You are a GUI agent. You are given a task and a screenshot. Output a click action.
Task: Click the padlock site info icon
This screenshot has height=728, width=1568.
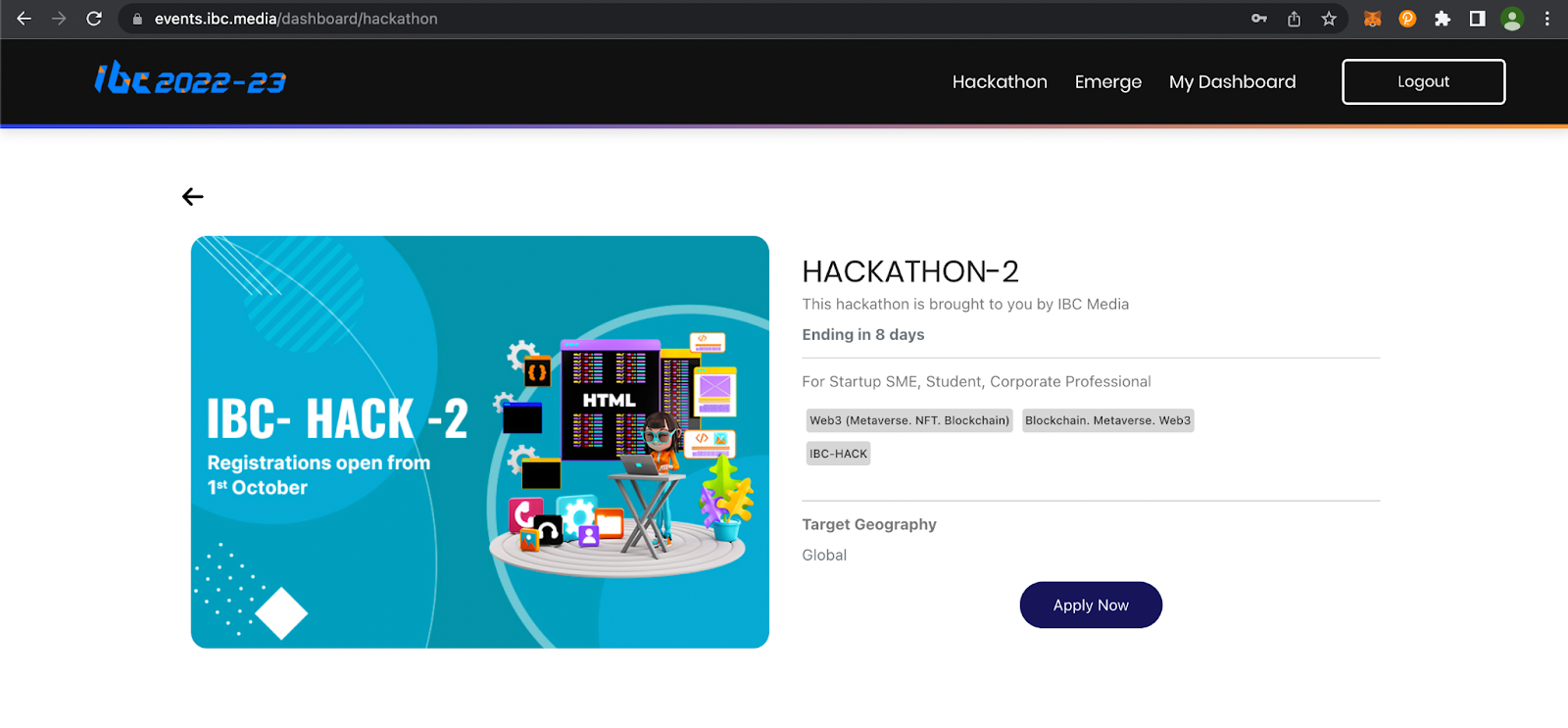(137, 19)
